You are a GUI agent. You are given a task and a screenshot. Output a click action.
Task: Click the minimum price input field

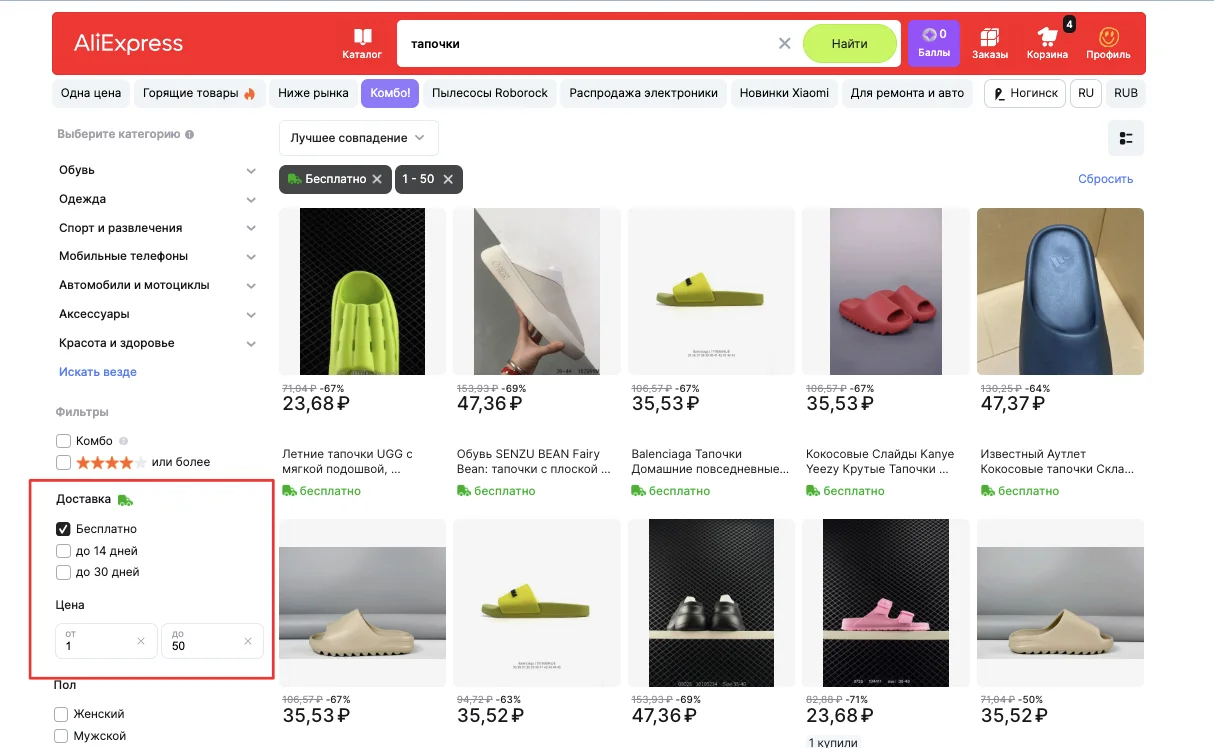coord(95,641)
